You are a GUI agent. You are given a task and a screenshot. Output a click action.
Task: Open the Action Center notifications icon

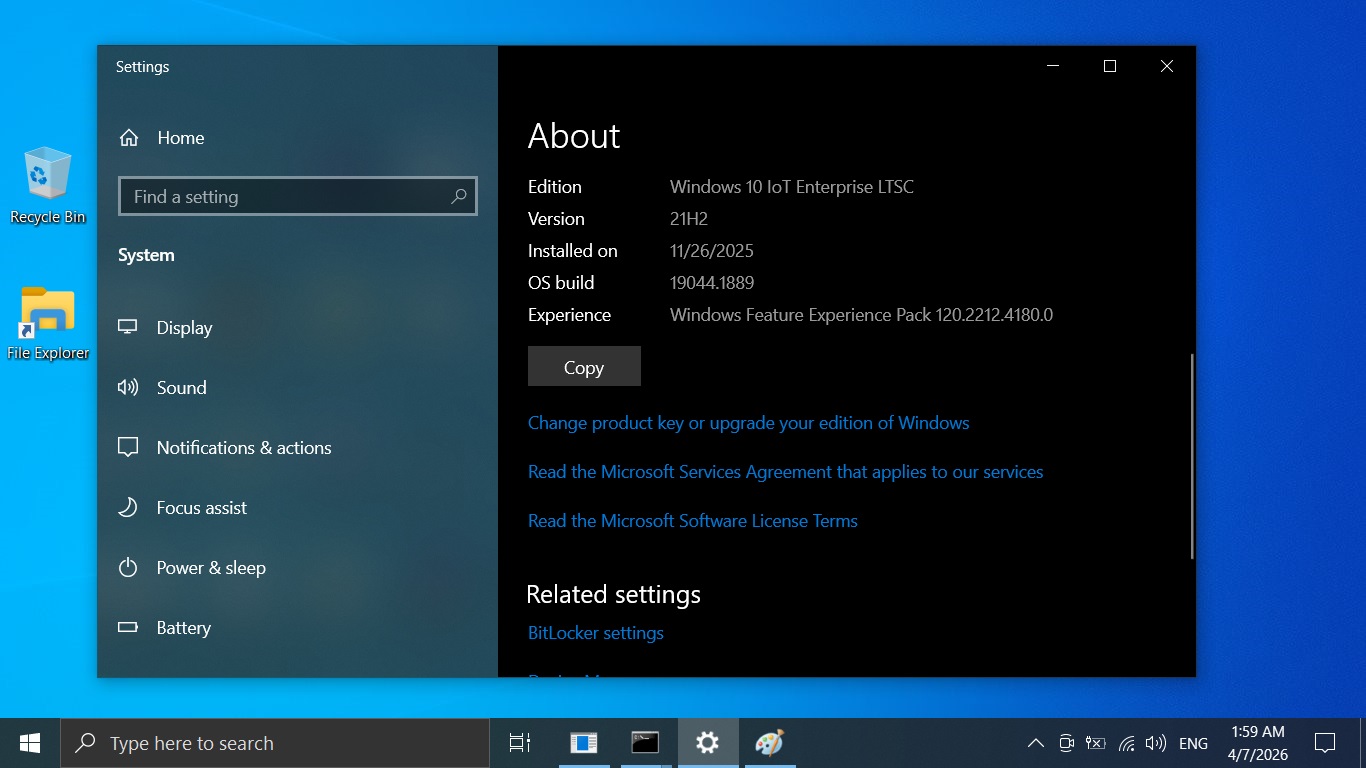tap(1325, 743)
